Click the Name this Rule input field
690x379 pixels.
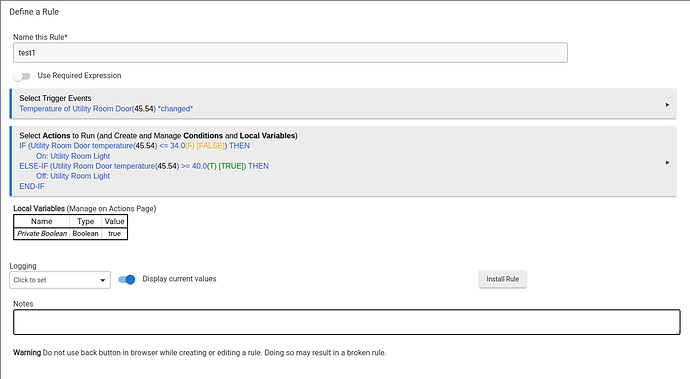[290, 53]
